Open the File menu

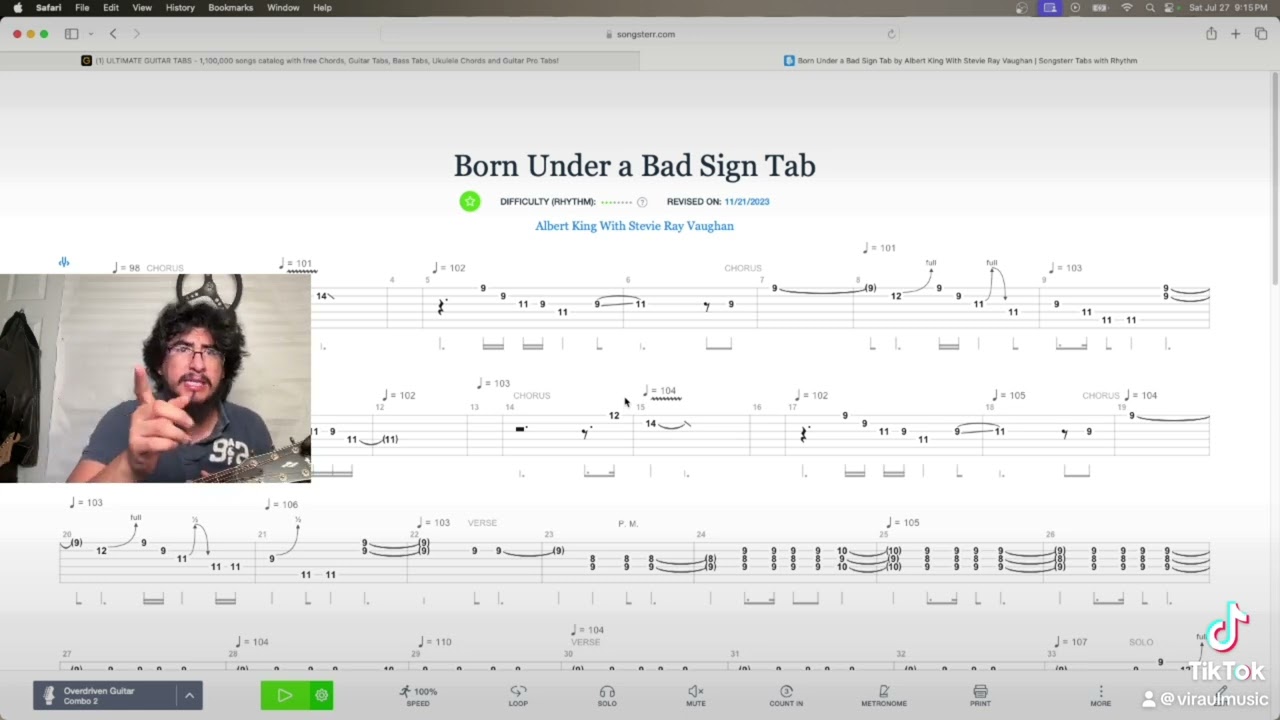click(82, 8)
